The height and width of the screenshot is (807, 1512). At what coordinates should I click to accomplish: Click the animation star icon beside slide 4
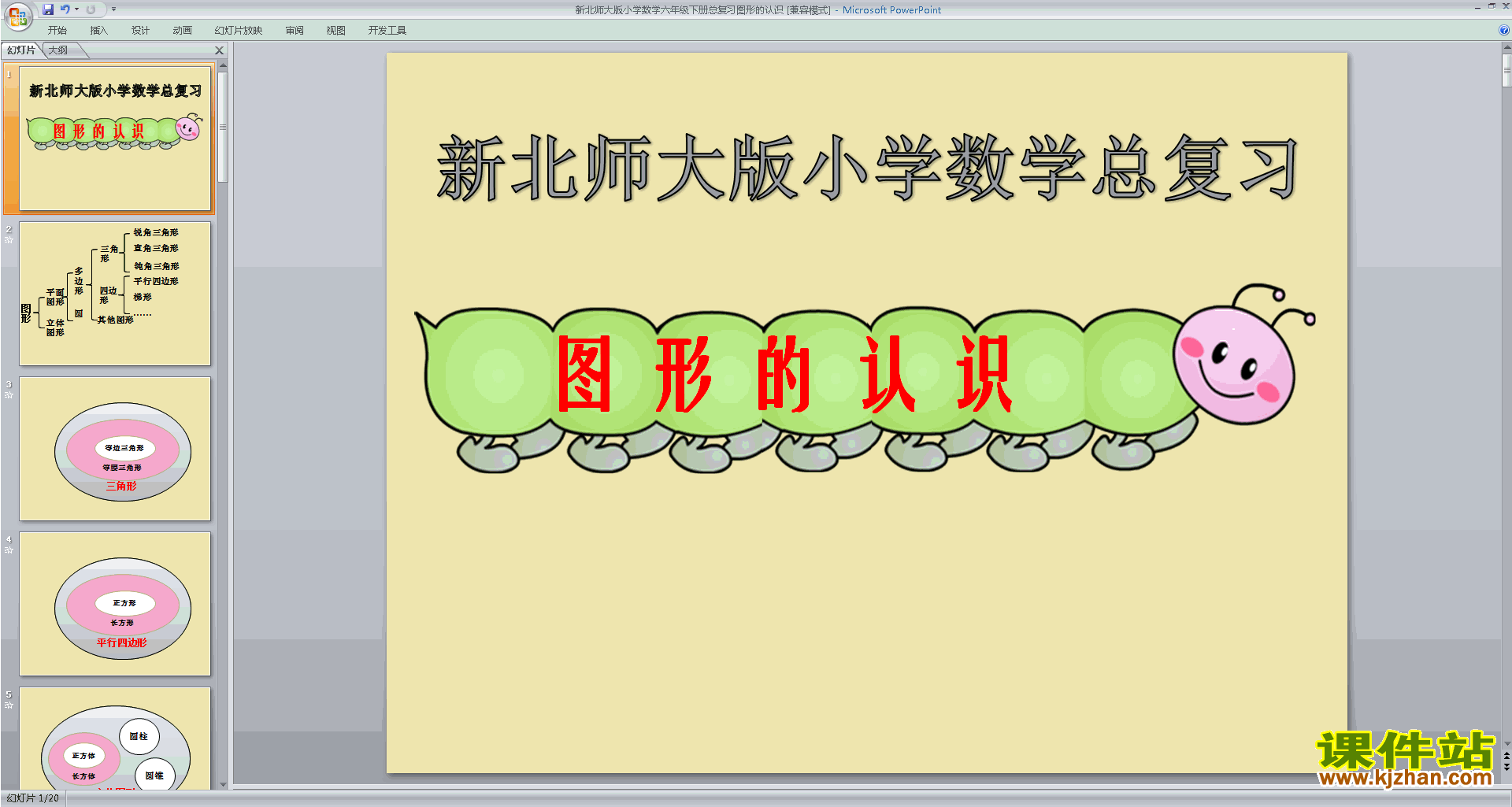[9, 550]
